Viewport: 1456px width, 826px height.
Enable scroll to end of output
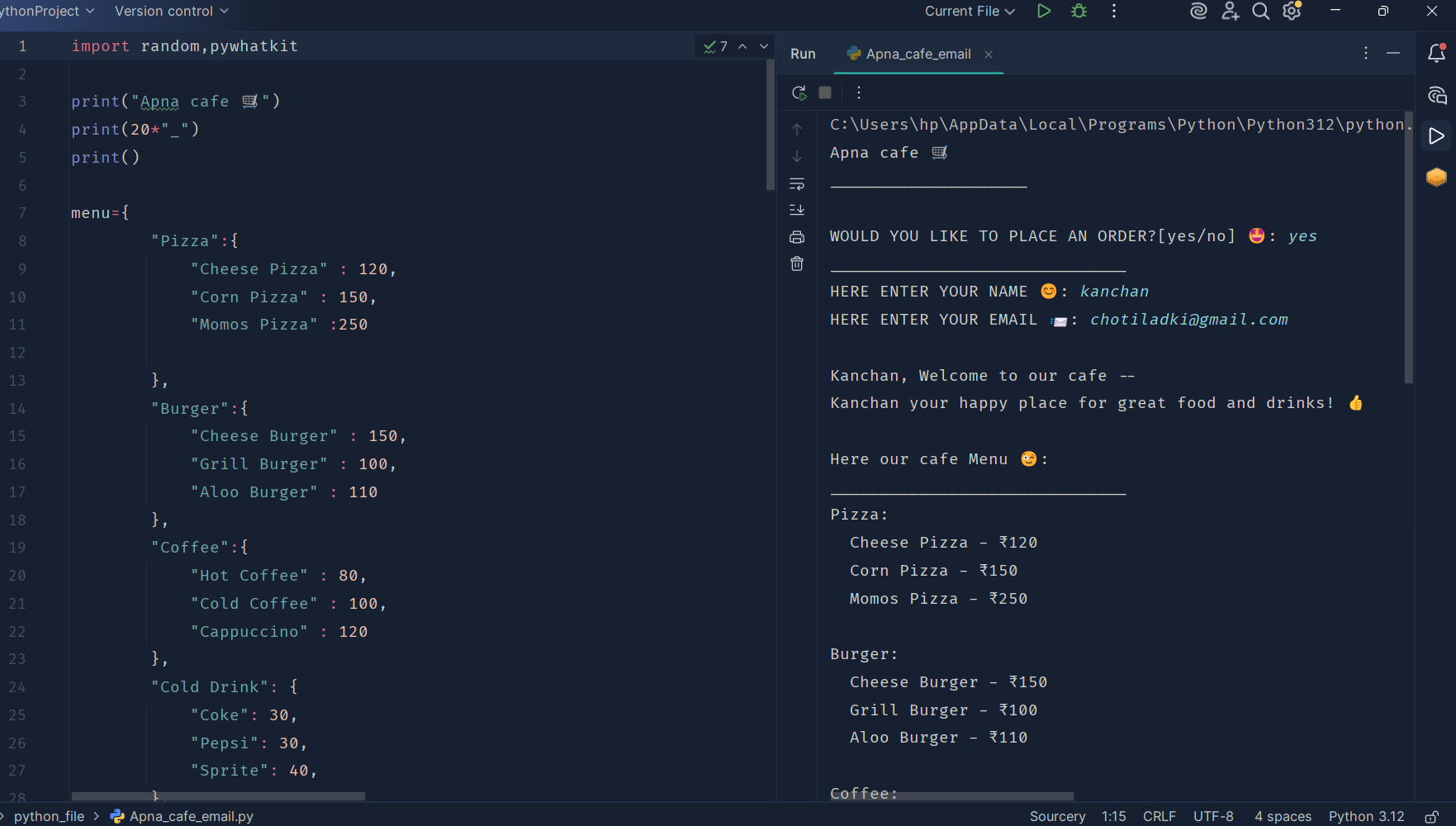pos(797,210)
